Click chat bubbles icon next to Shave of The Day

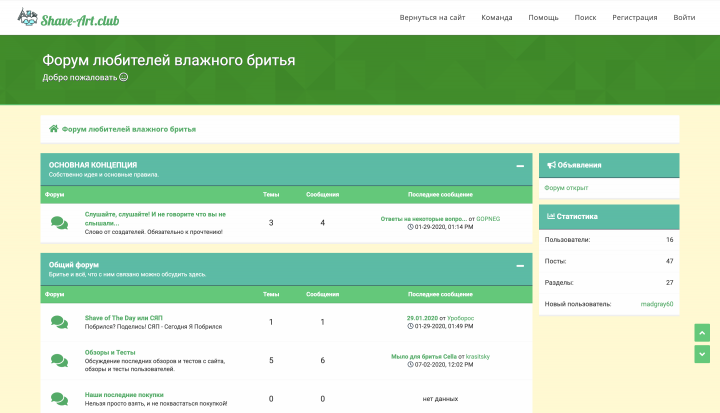click(x=59, y=322)
